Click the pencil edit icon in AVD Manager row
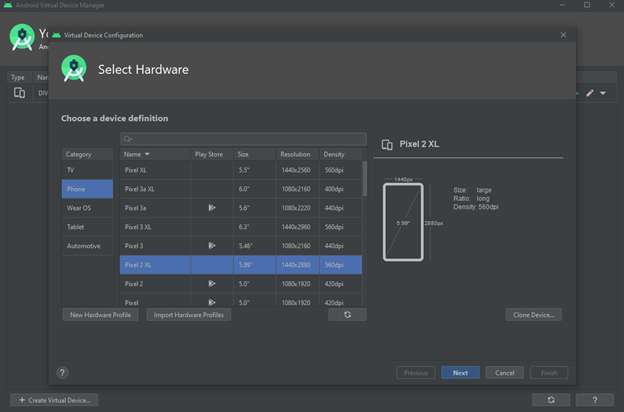Viewport: 624px width, 412px height. [590, 93]
